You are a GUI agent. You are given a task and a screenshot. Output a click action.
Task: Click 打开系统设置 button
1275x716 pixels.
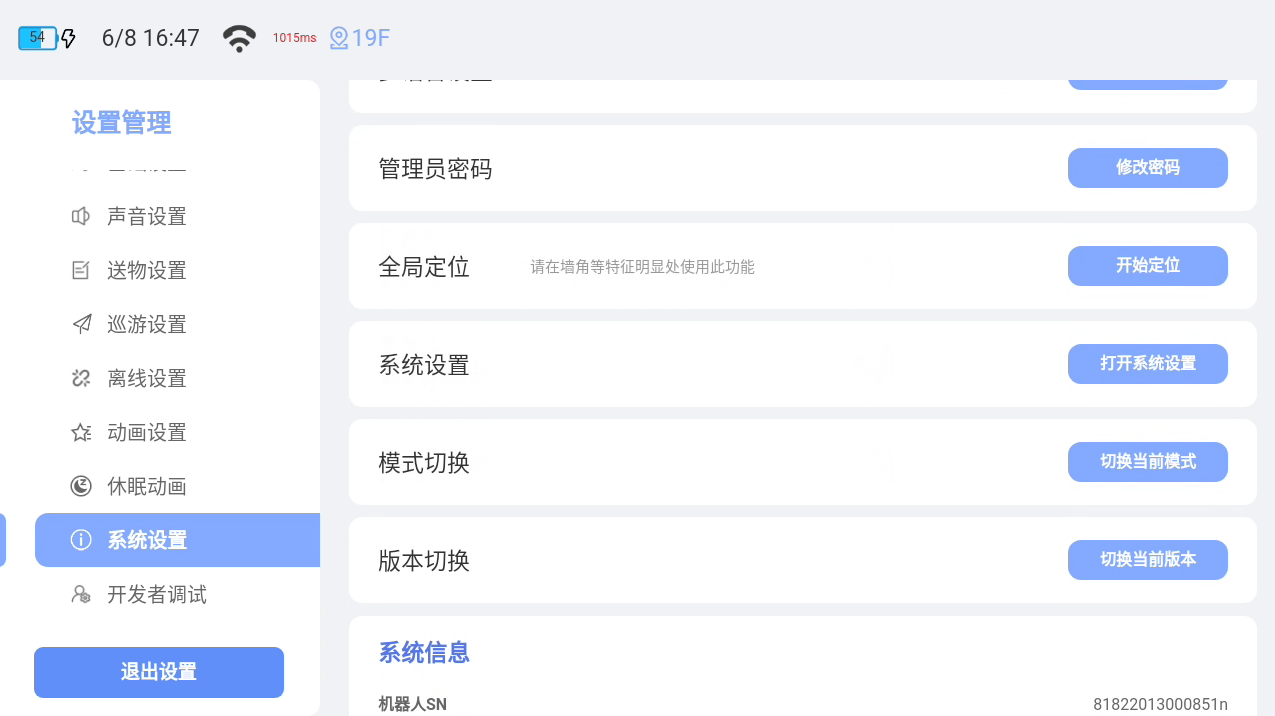point(1147,364)
